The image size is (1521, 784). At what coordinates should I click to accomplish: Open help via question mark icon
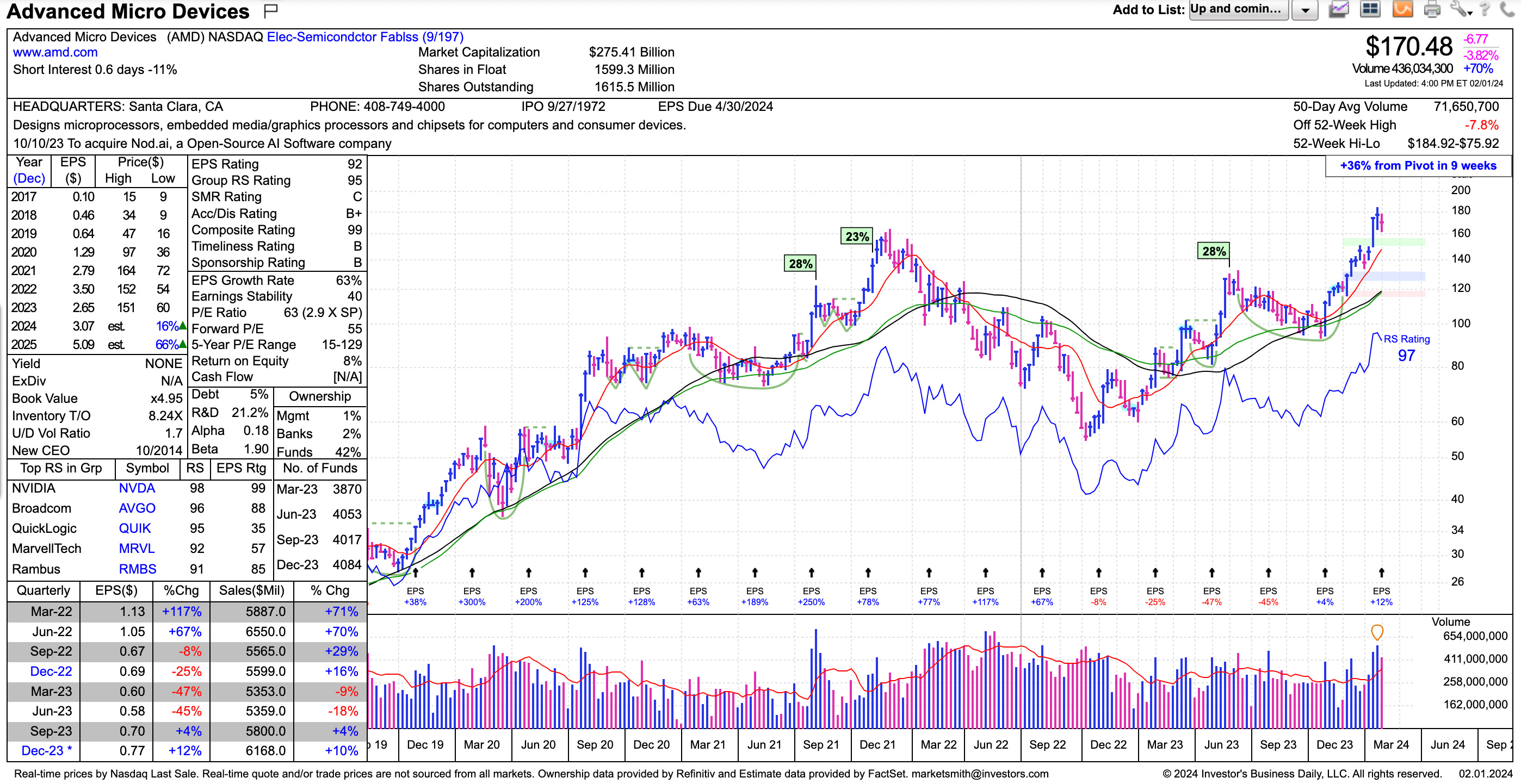(1486, 9)
